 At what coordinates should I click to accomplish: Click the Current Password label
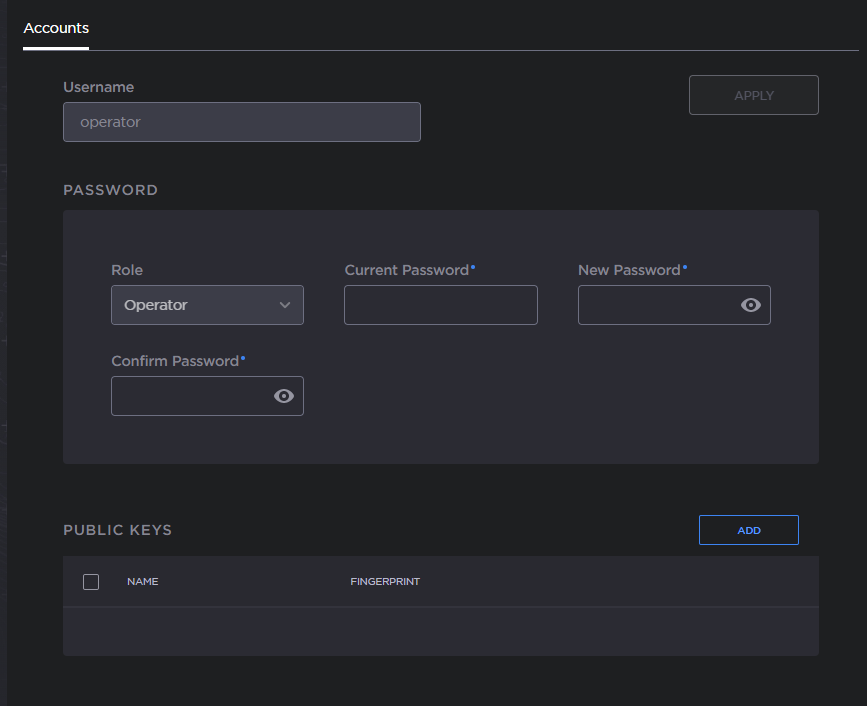[x=406, y=270]
